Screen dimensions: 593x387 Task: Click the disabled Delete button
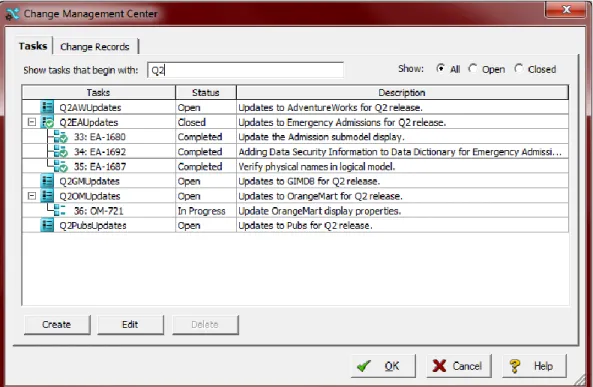click(x=205, y=325)
